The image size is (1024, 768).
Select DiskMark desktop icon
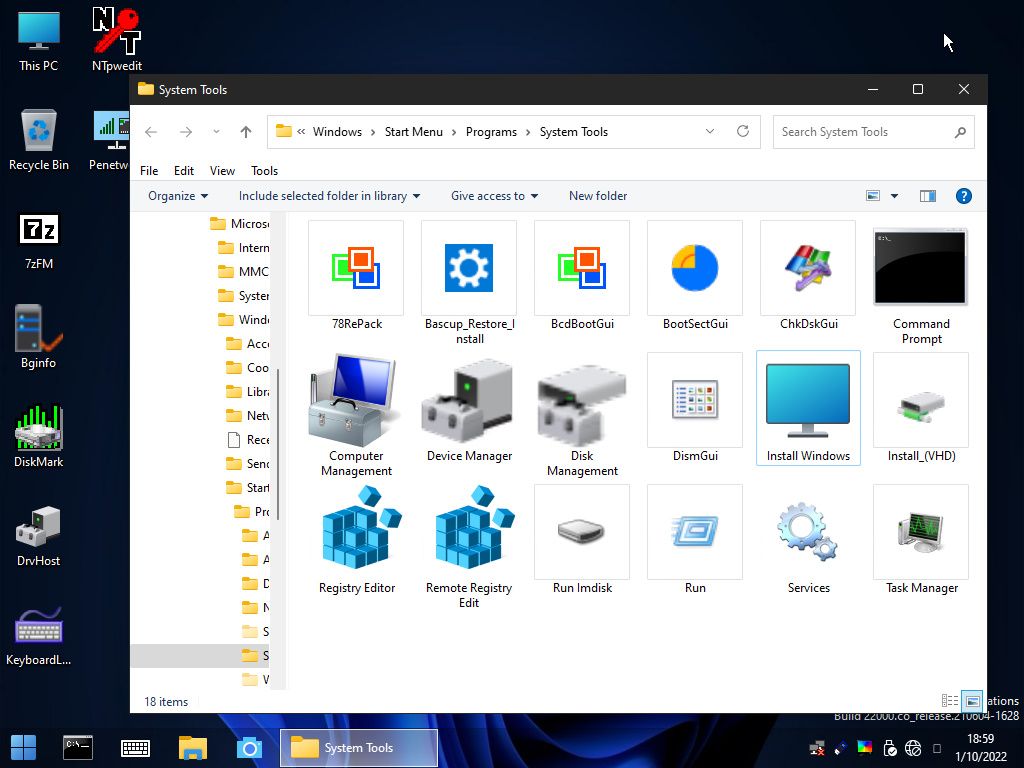pyautogui.click(x=39, y=437)
